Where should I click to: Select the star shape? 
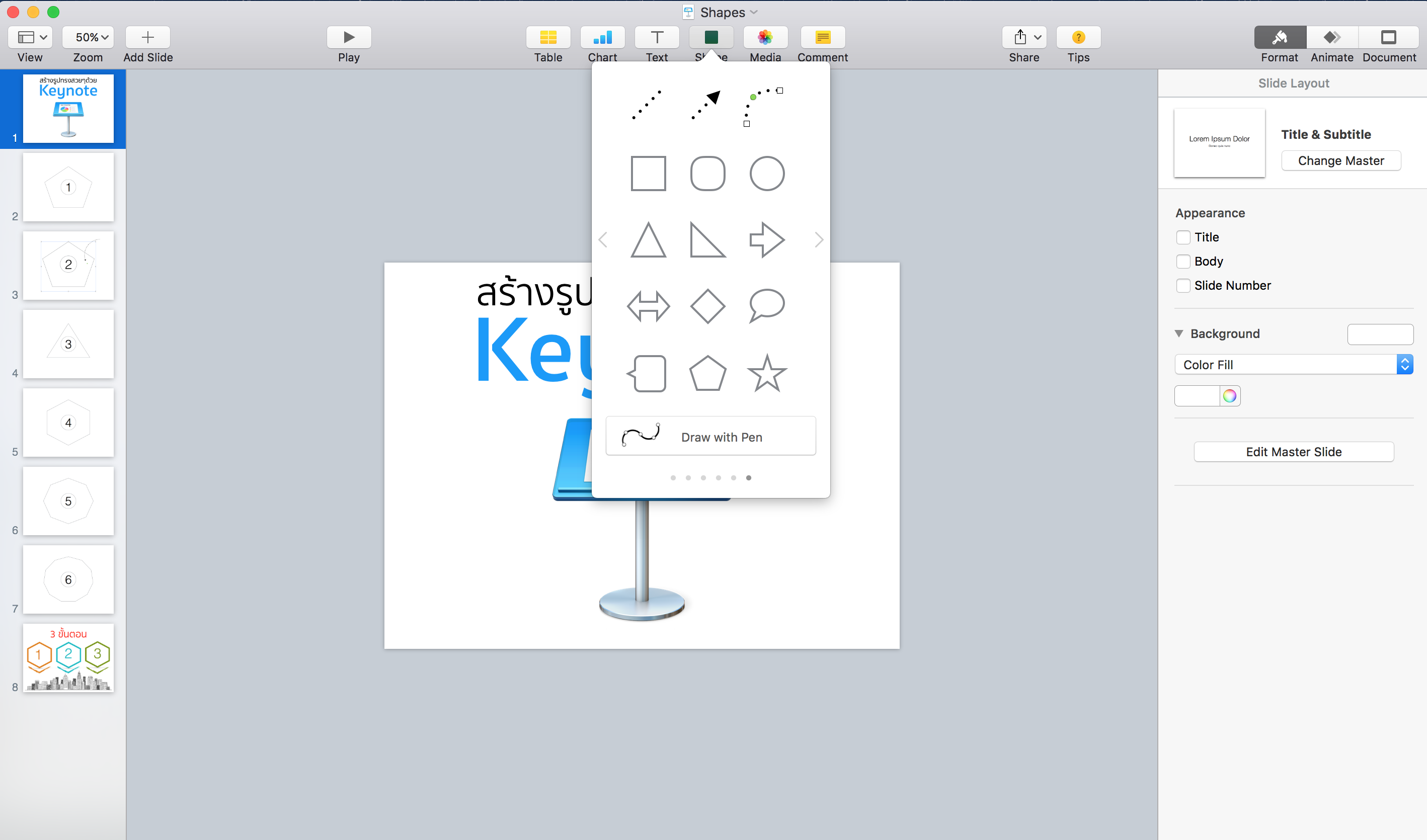(767, 373)
